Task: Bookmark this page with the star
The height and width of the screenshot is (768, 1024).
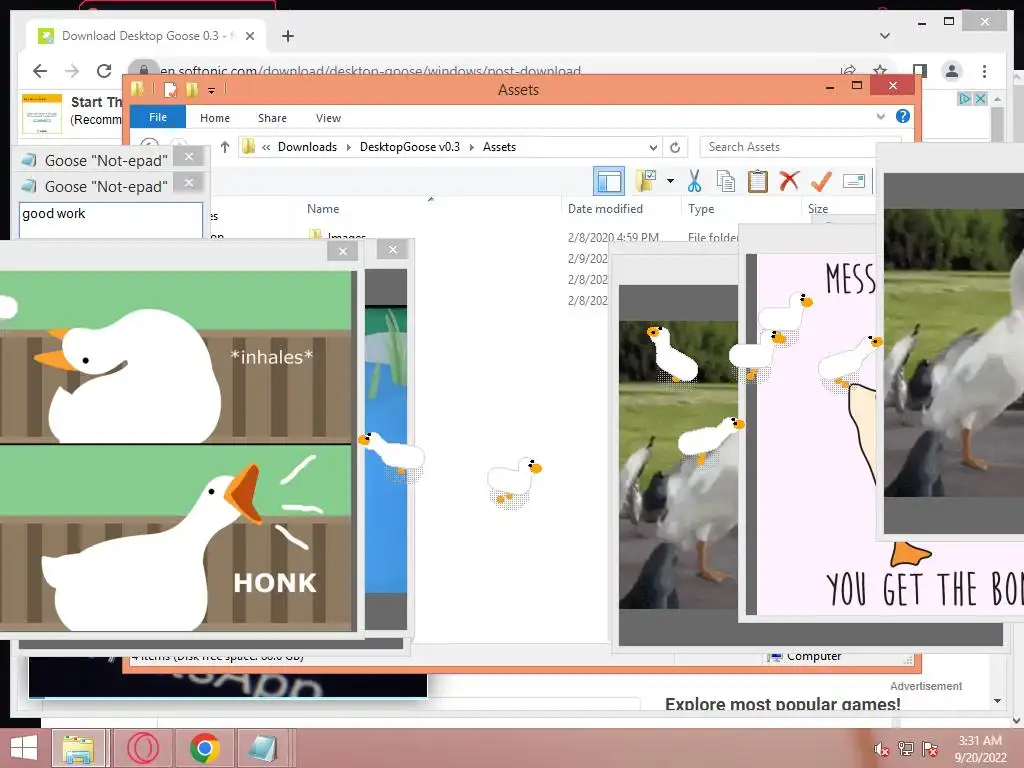Action: [x=880, y=70]
